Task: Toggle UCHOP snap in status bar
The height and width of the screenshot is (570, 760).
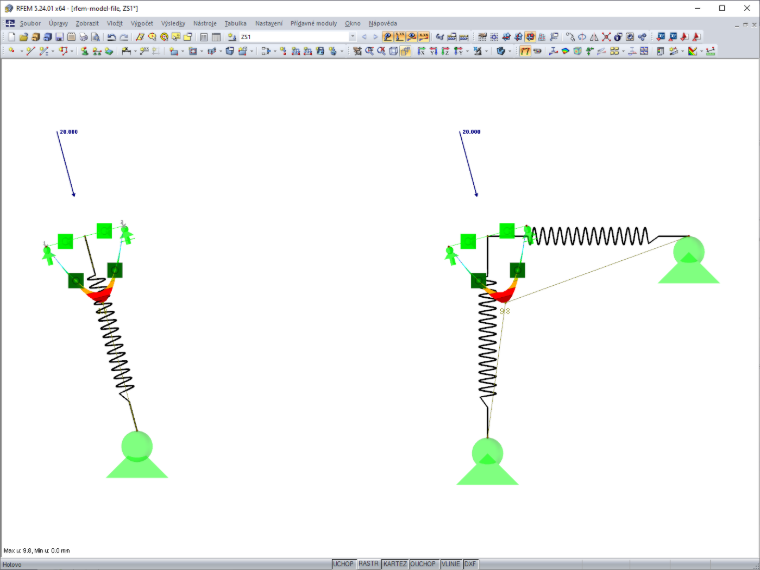Action: [343, 564]
